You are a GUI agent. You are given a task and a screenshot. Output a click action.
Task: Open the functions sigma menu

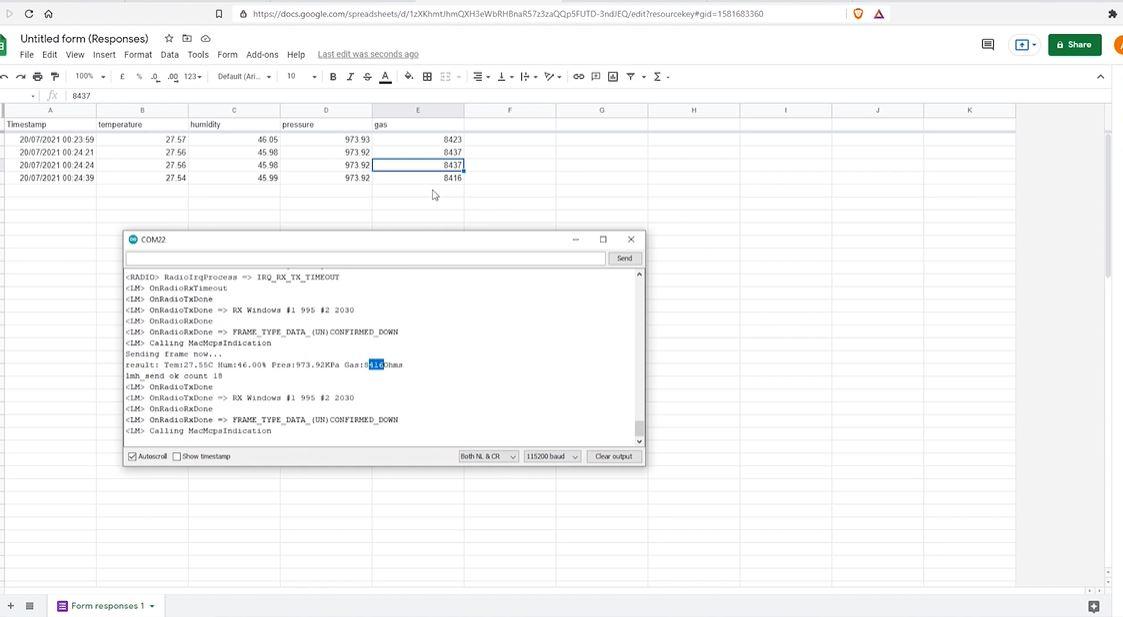[660, 77]
